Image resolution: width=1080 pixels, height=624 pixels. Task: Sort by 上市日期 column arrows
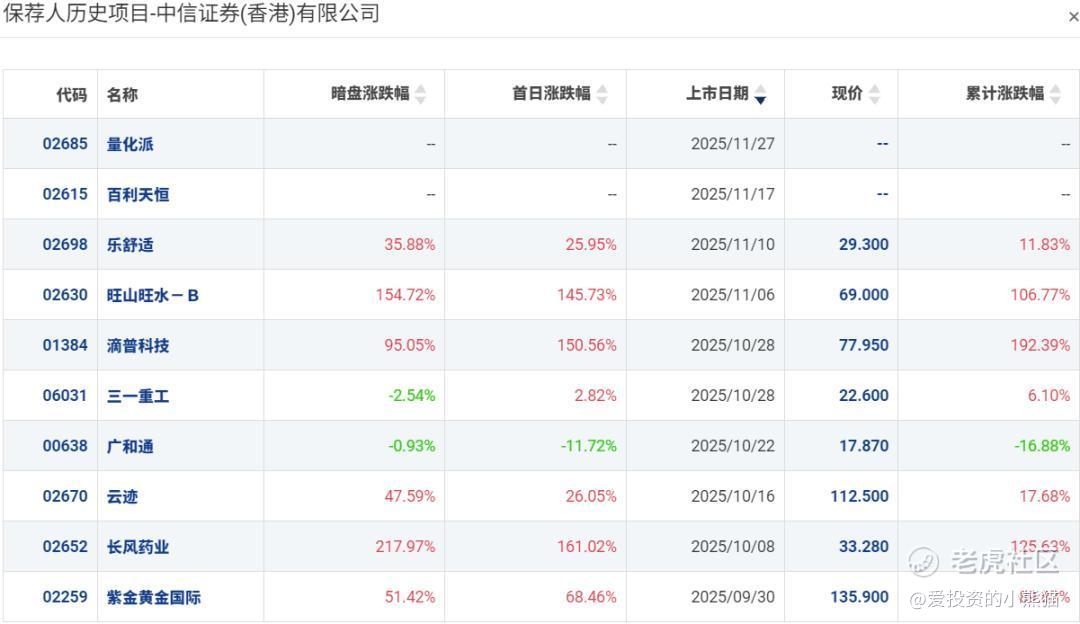[x=760, y=94]
